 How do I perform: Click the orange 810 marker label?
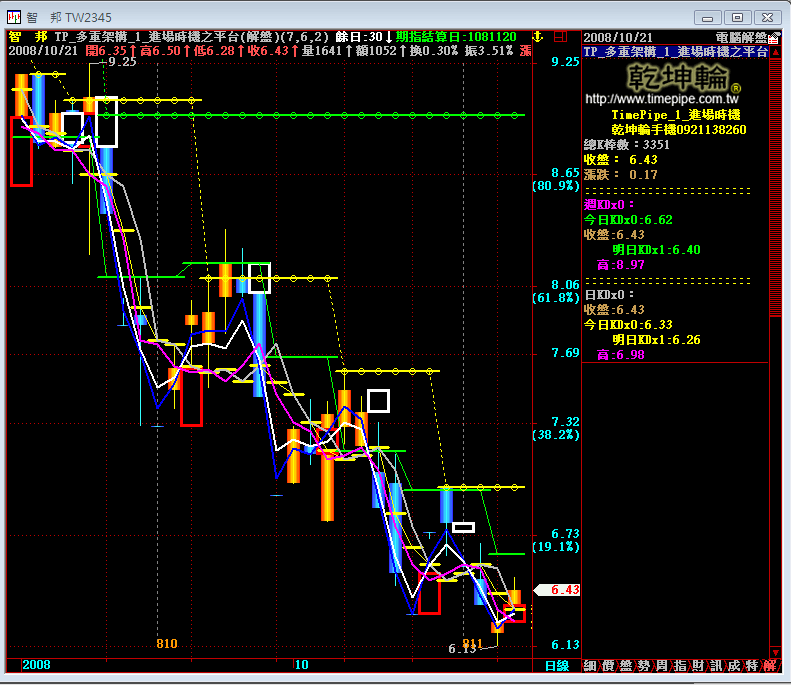tap(167, 644)
